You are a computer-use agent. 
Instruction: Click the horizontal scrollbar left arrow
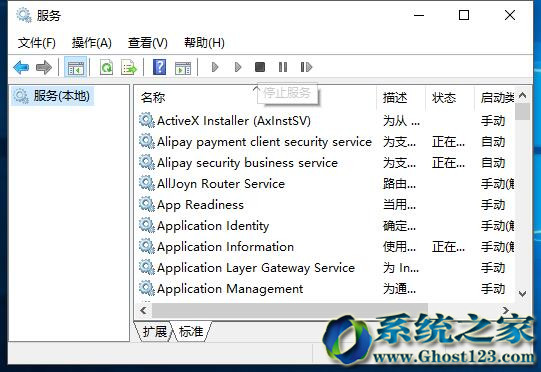click(143, 310)
